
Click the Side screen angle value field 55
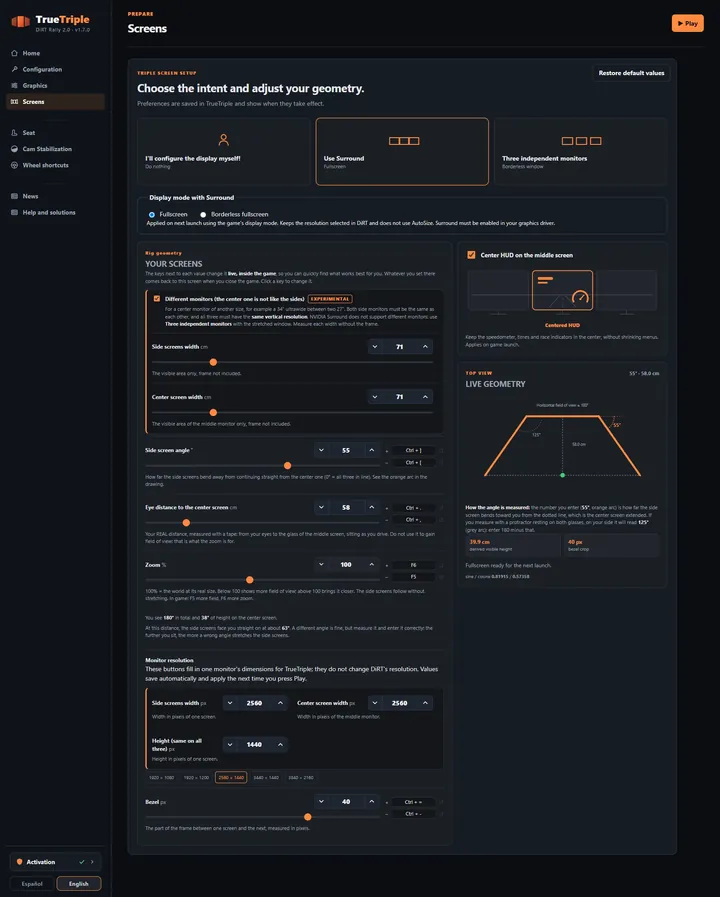tap(346, 450)
